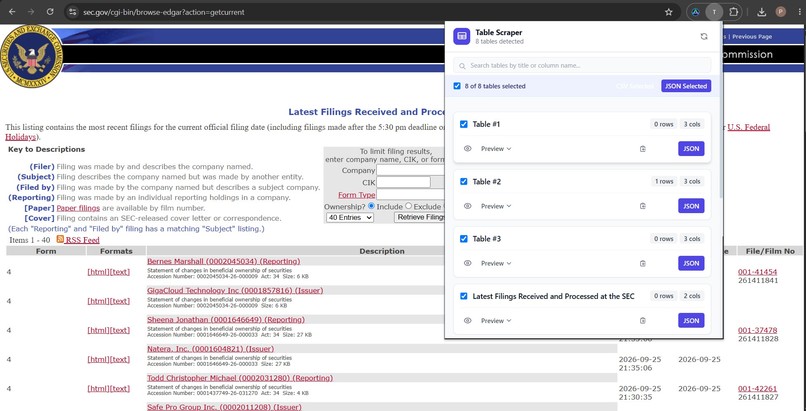Screen dimensions: 806x411
Task: Click the refresh tables icon in Table Scraper
Action: pyautogui.click(x=704, y=36)
